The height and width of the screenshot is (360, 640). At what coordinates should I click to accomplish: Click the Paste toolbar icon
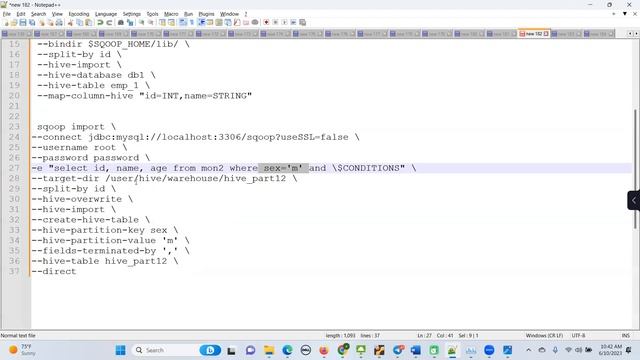point(88,22)
